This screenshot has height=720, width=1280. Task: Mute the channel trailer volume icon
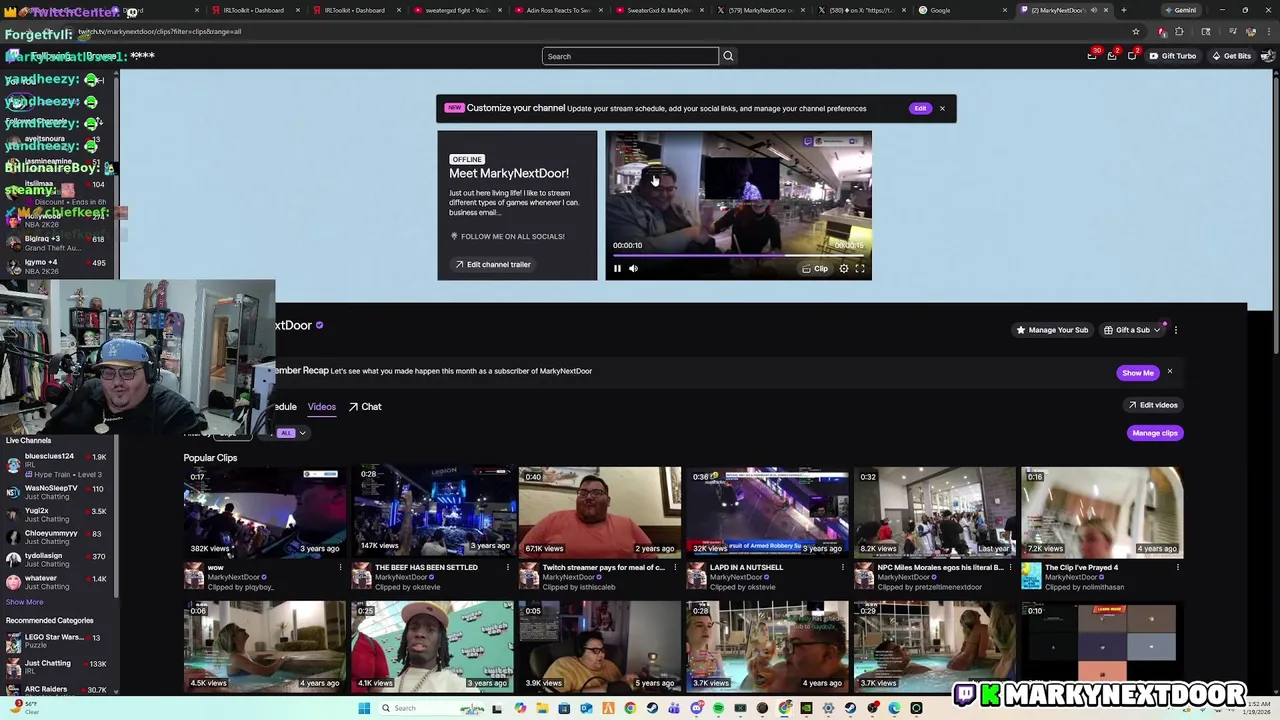point(633,268)
